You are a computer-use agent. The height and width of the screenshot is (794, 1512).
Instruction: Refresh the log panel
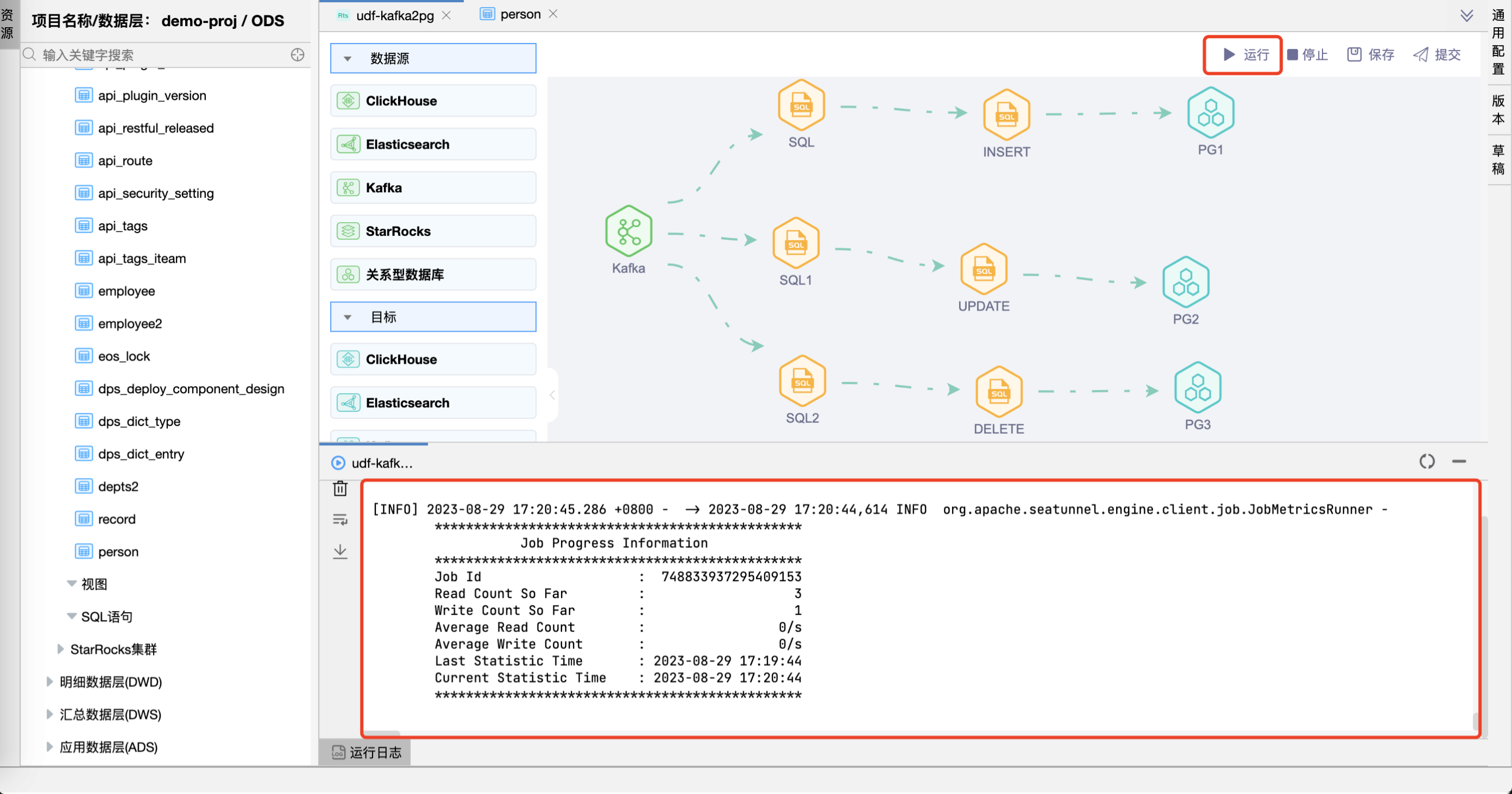pyautogui.click(x=1426, y=462)
